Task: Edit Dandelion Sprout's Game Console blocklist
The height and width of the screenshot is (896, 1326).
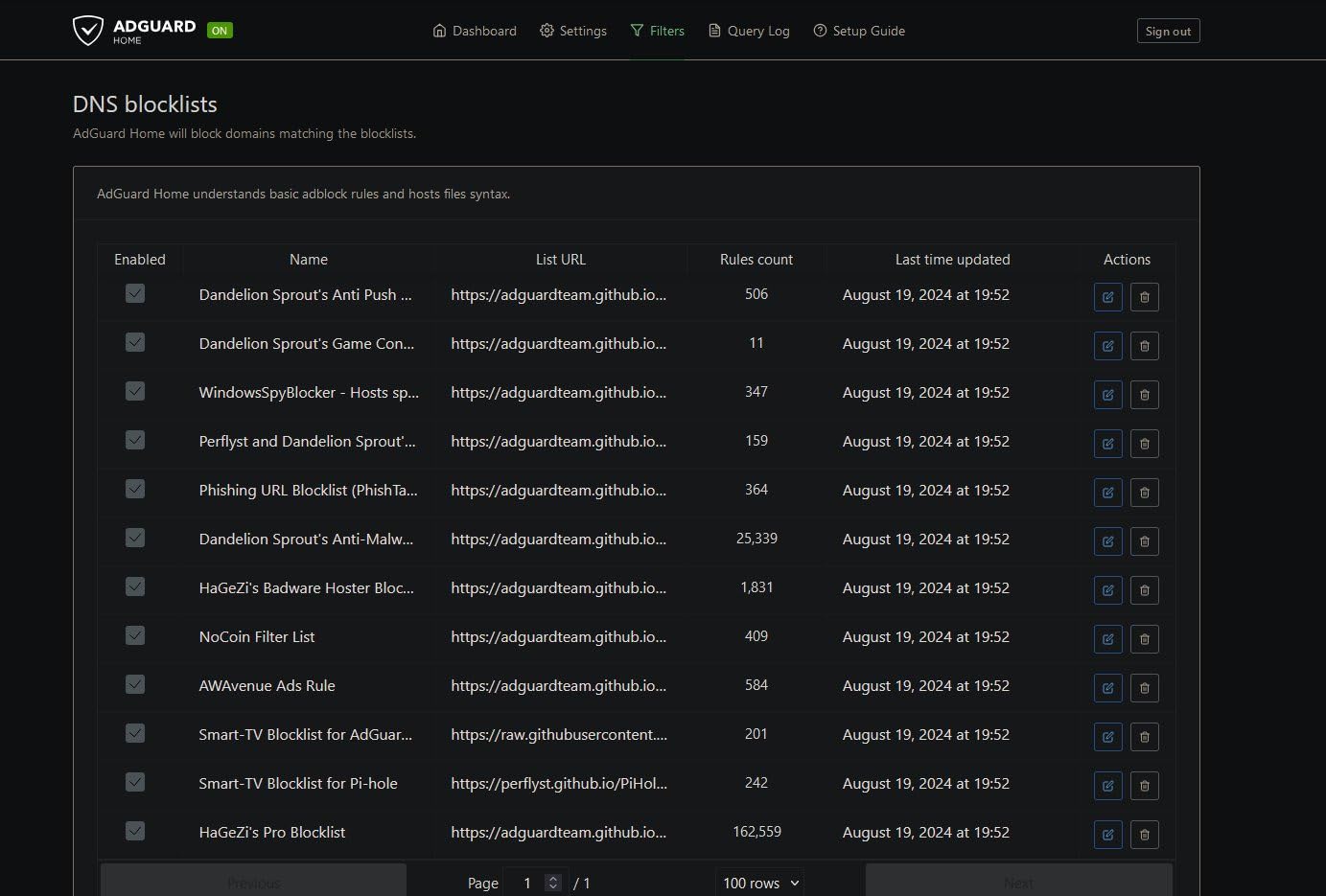Action: click(1107, 346)
